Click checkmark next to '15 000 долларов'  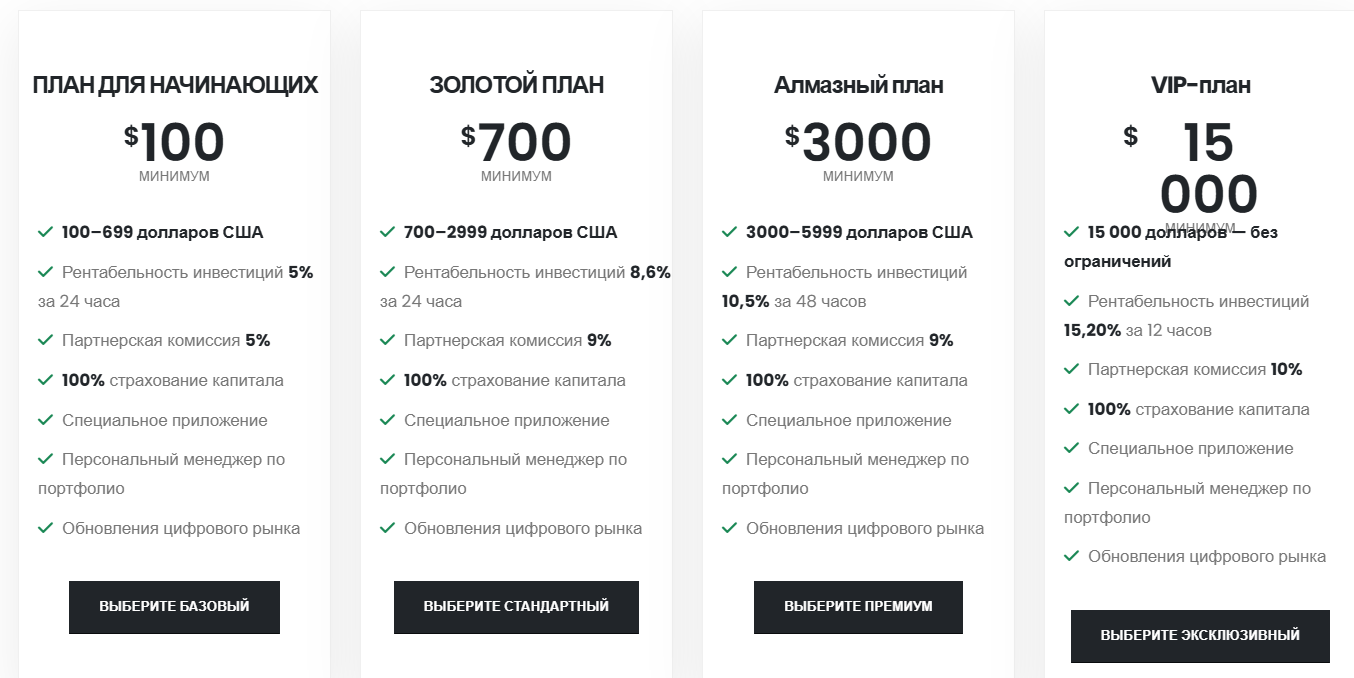click(1071, 232)
